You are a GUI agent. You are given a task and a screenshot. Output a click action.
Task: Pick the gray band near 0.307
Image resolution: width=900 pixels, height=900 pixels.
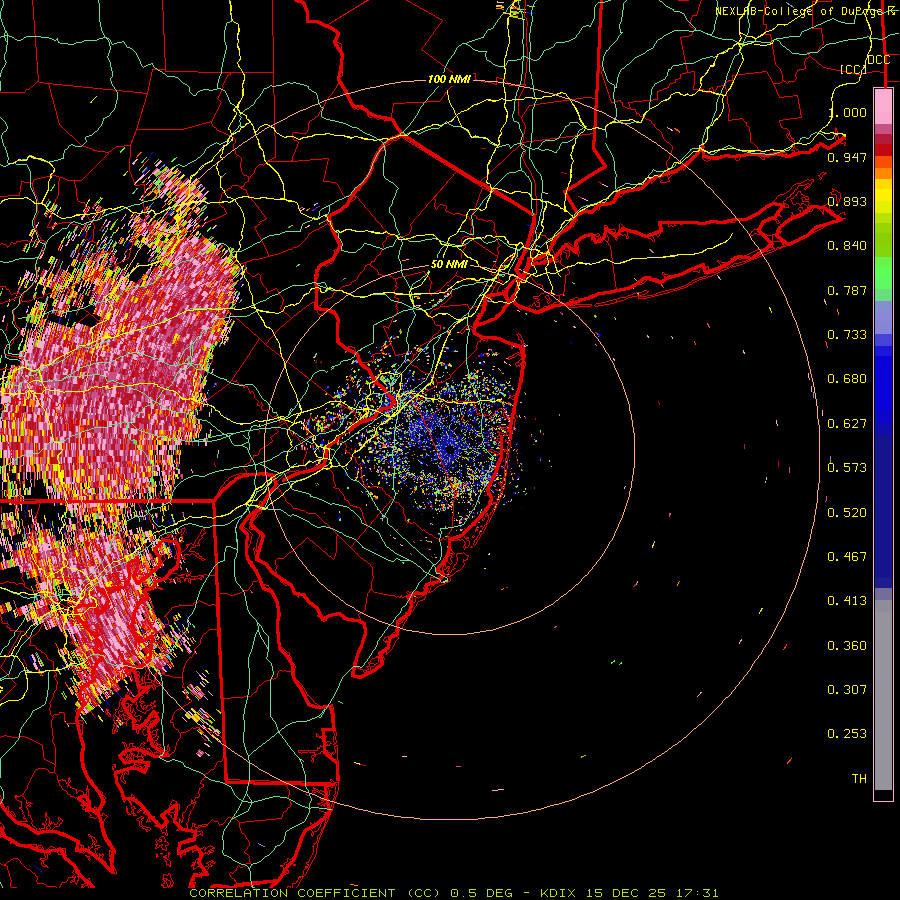pos(883,695)
